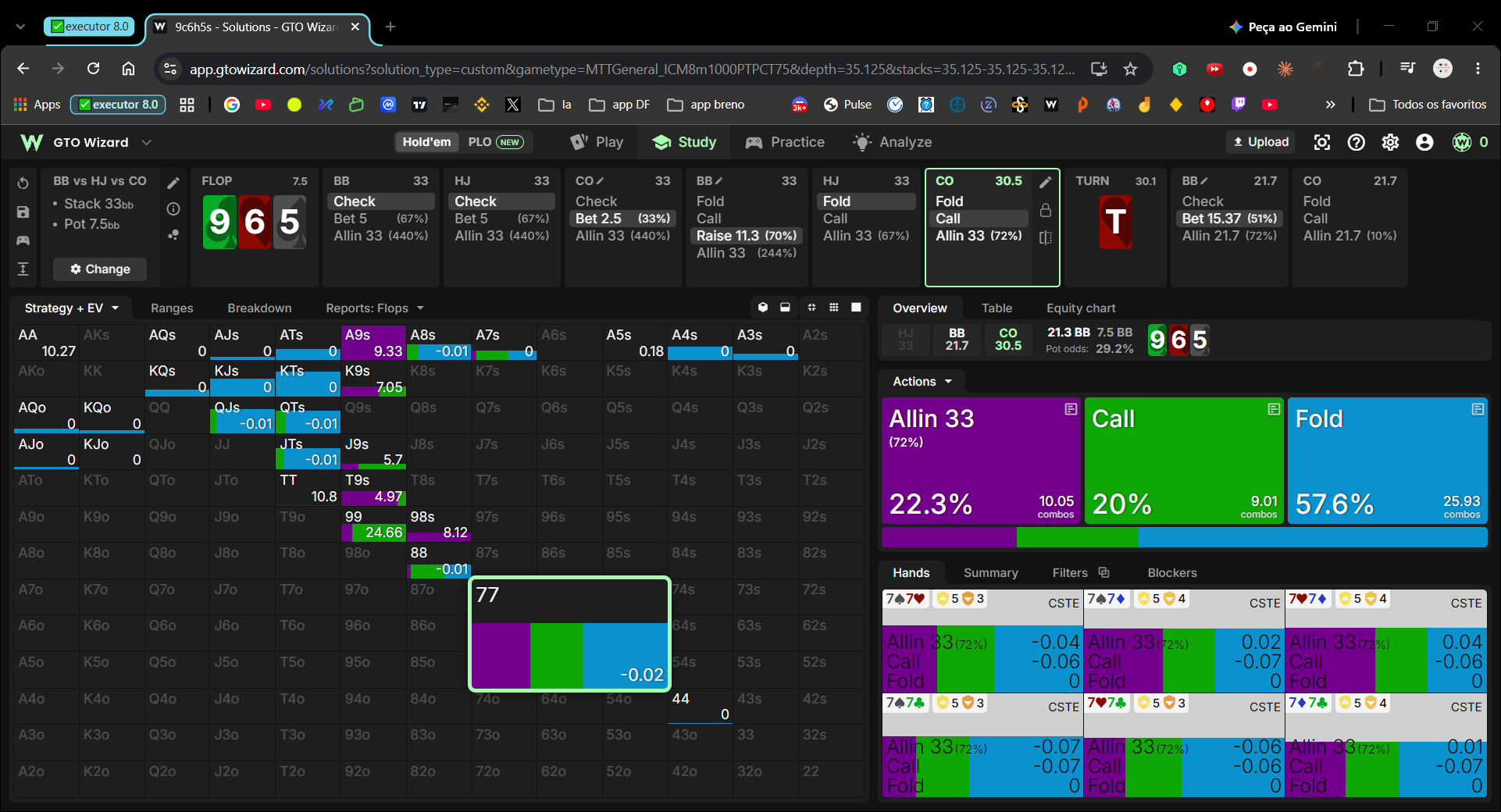Screen dimensions: 1501x812
Task: Toggle the 3D cube matrix view
Action: [763, 308]
